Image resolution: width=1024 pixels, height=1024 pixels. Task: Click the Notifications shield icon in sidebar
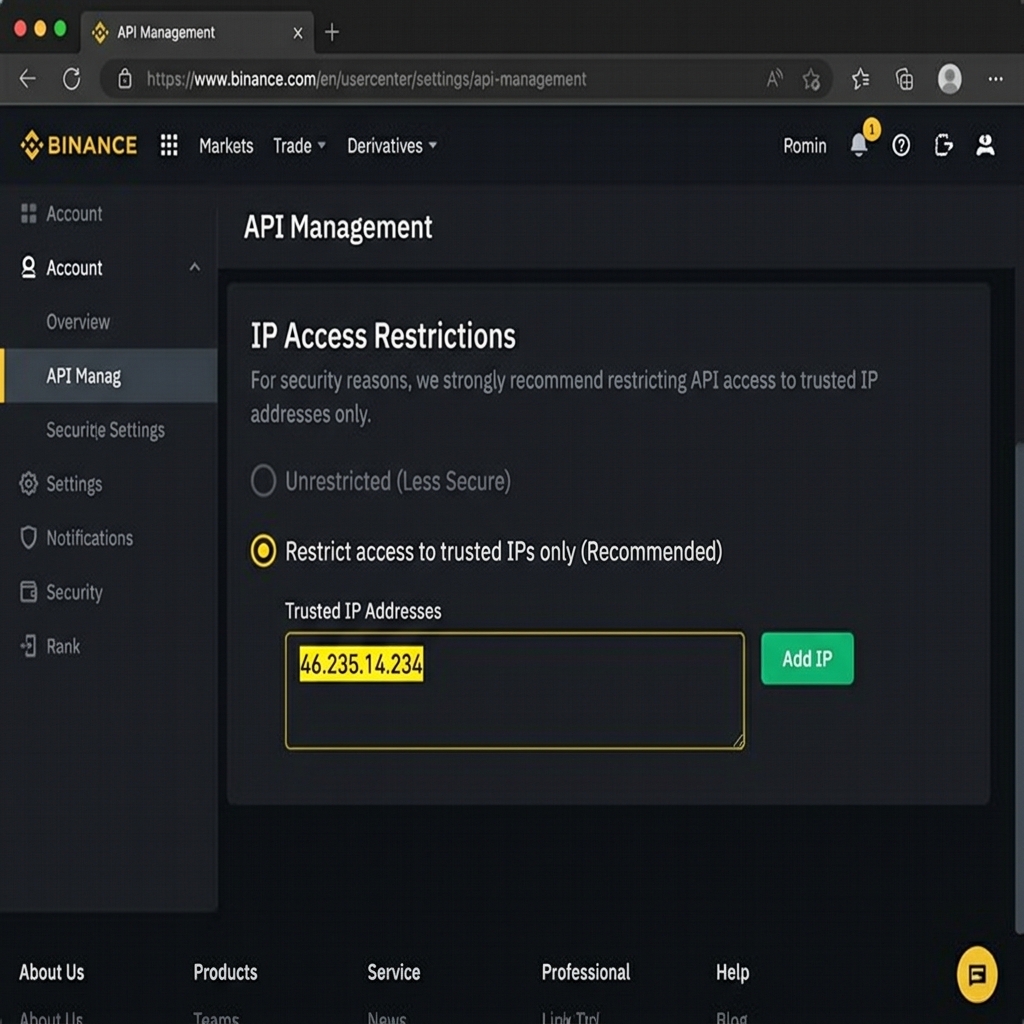28,537
